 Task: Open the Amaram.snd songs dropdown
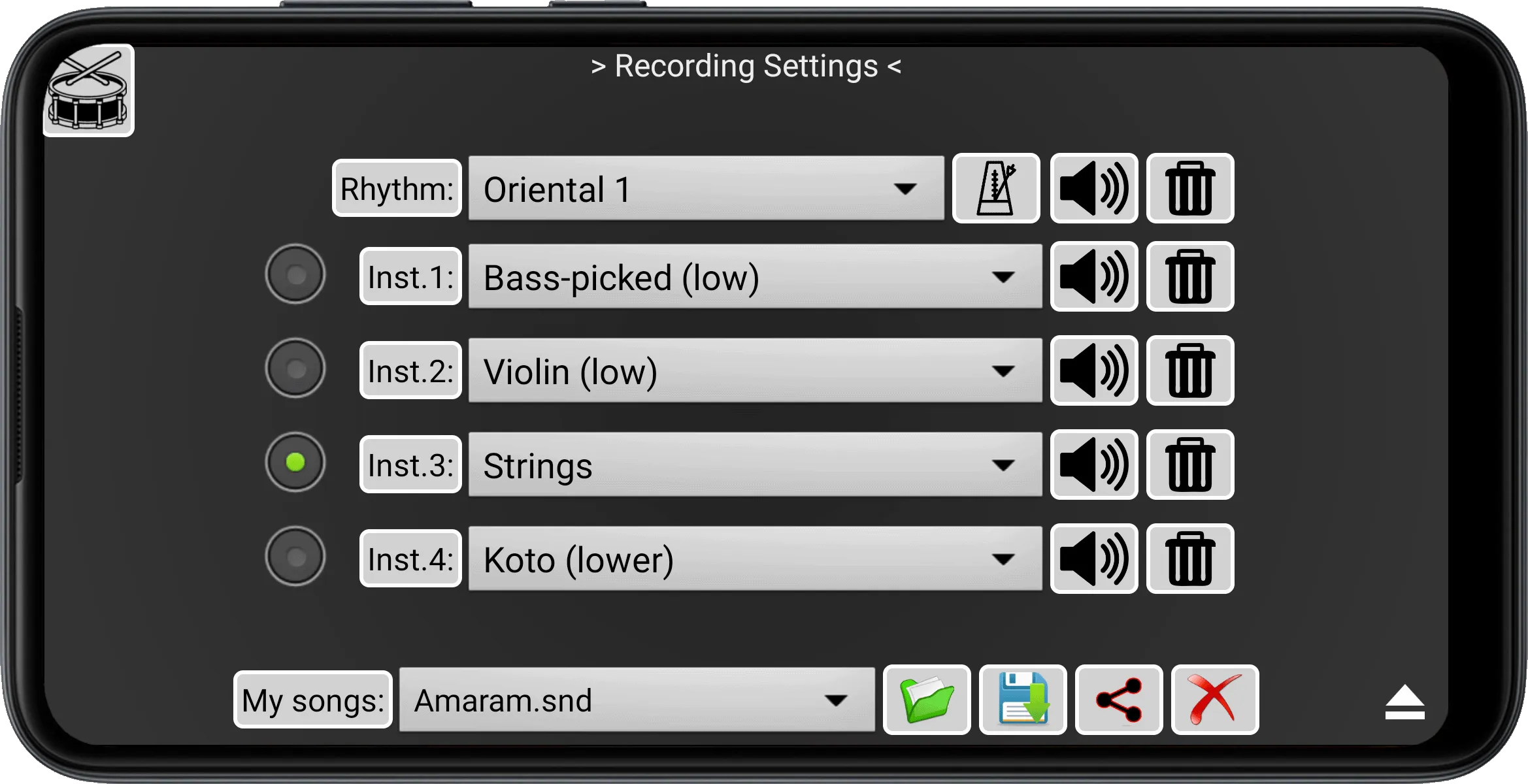coord(637,700)
